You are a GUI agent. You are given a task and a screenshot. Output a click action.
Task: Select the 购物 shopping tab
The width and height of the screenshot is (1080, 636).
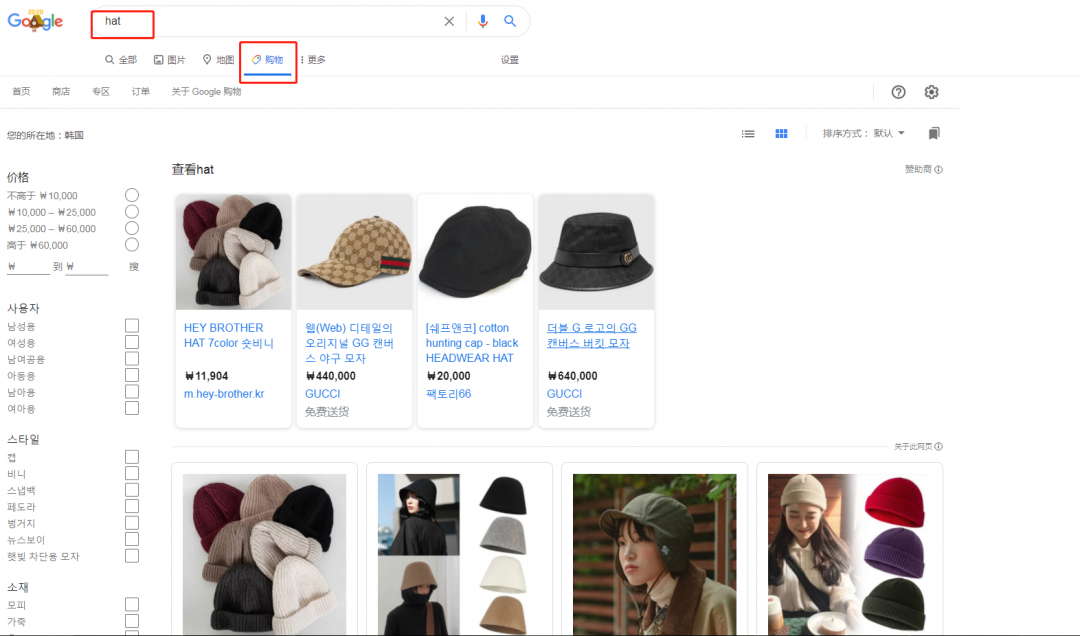267,60
